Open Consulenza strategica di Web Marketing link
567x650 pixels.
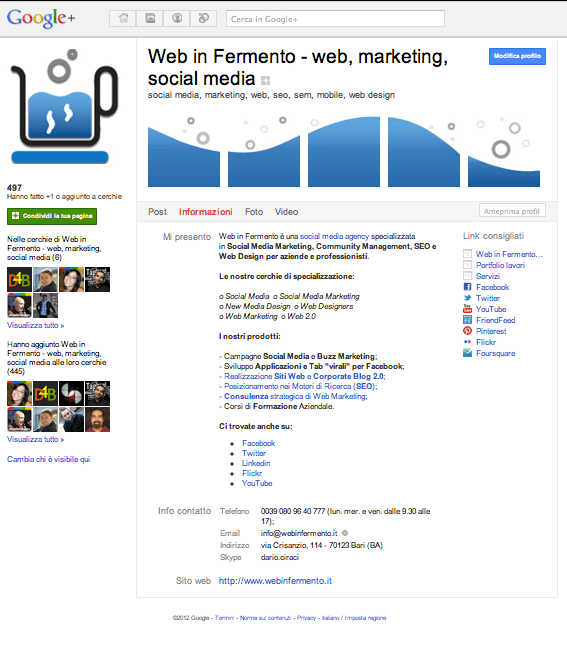pyautogui.click(x=296, y=396)
